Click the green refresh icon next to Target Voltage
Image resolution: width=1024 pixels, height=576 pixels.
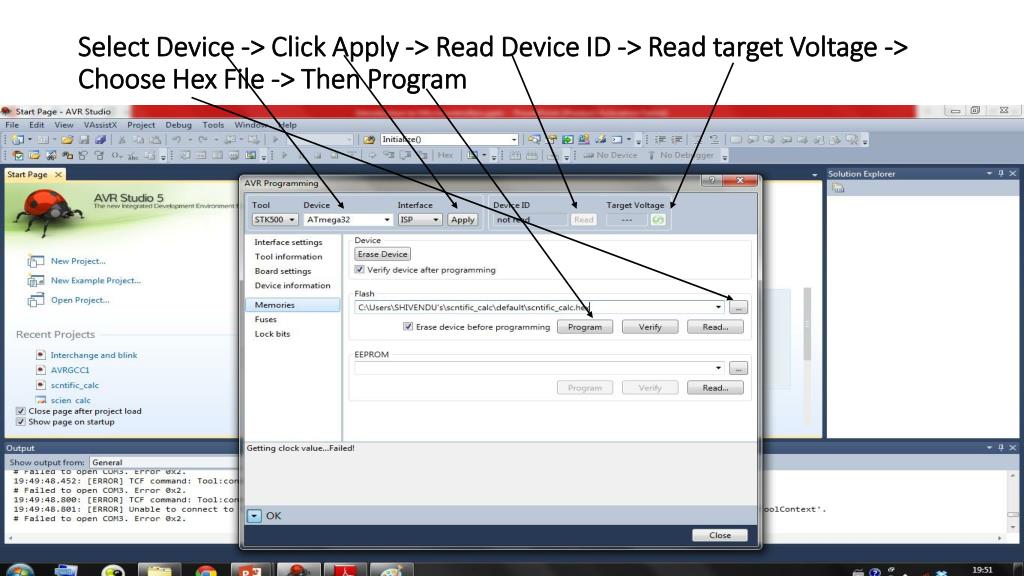coord(658,220)
